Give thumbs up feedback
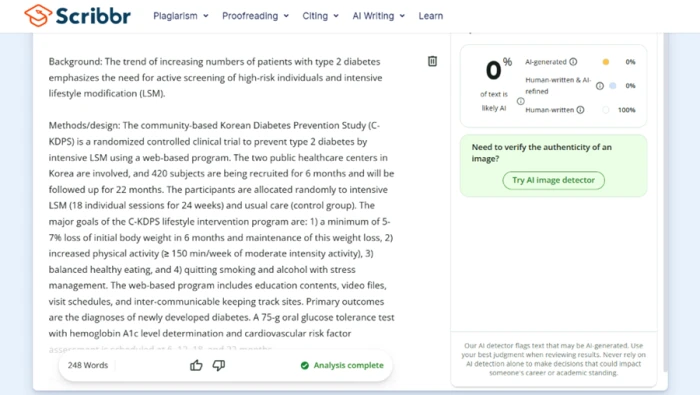This screenshot has height=395, width=700. pyautogui.click(x=196, y=366)
